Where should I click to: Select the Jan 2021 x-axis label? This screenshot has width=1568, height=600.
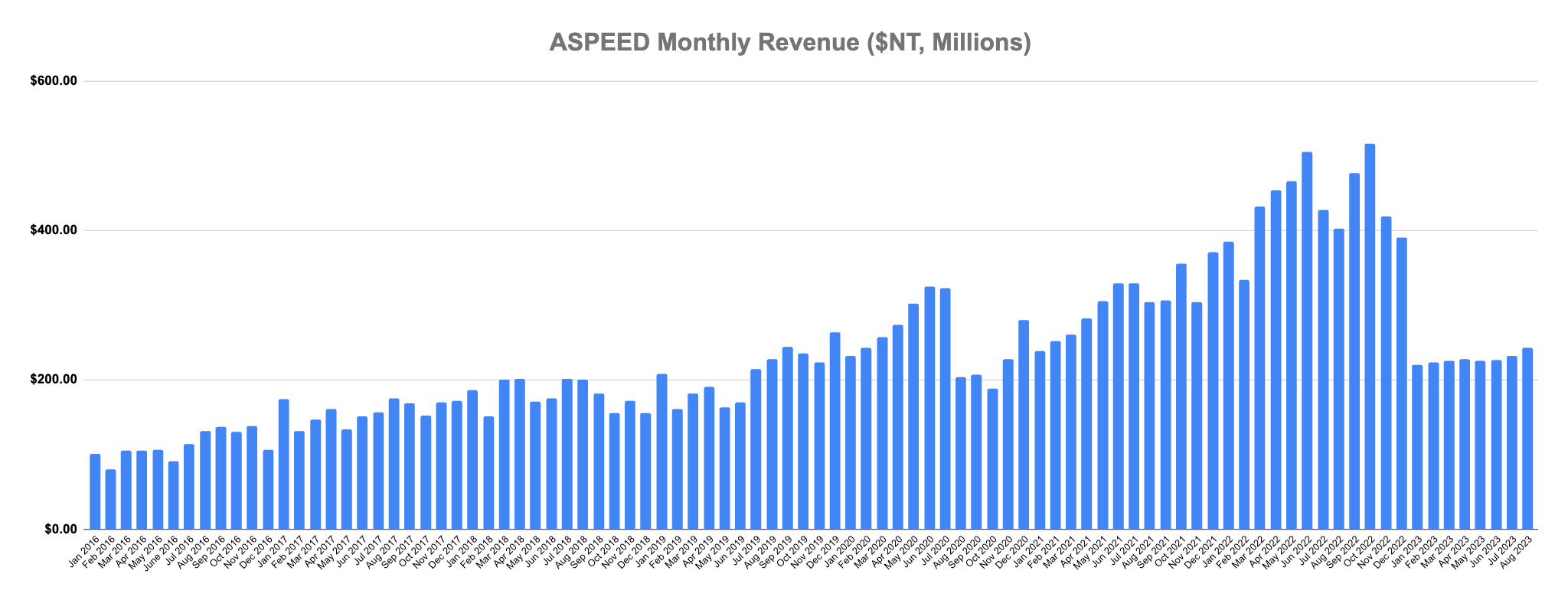[x=1028, y=551]
